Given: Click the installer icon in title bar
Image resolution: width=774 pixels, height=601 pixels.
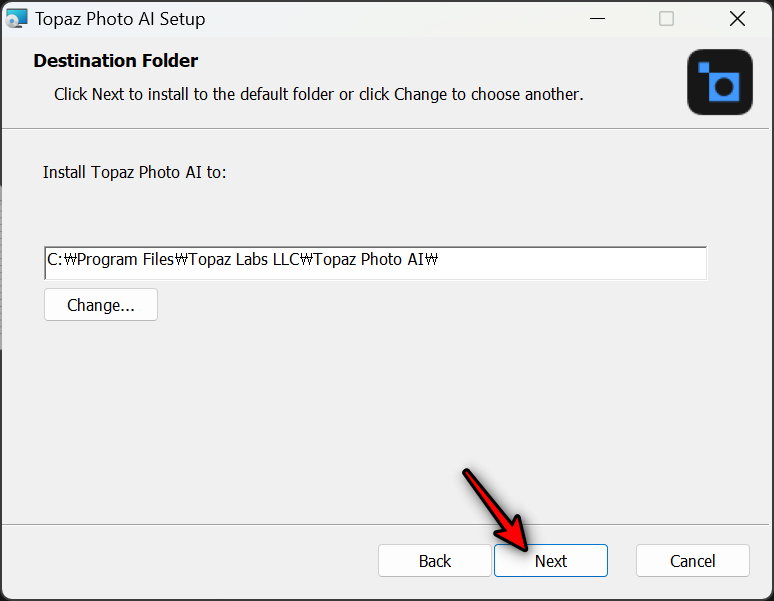Looking at the screenshot, I should [x=16, y=19].
